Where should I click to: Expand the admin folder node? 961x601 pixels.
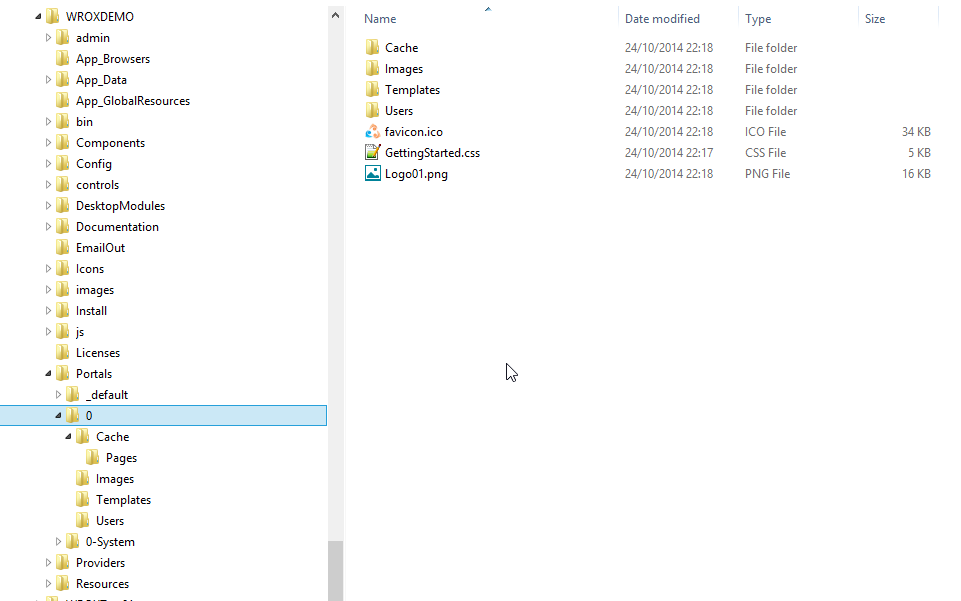(x=48, y=37)
